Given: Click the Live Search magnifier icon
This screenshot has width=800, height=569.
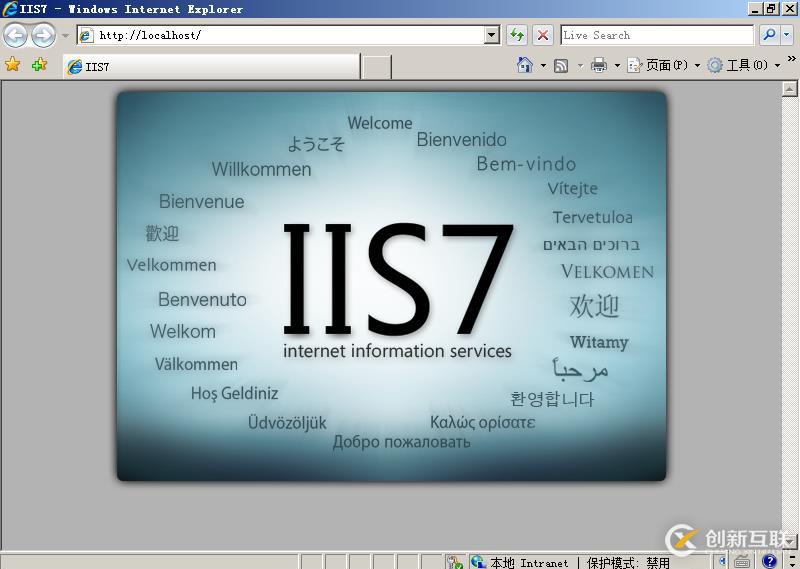Looking at the screenshot, I should (x=768, y=35).
